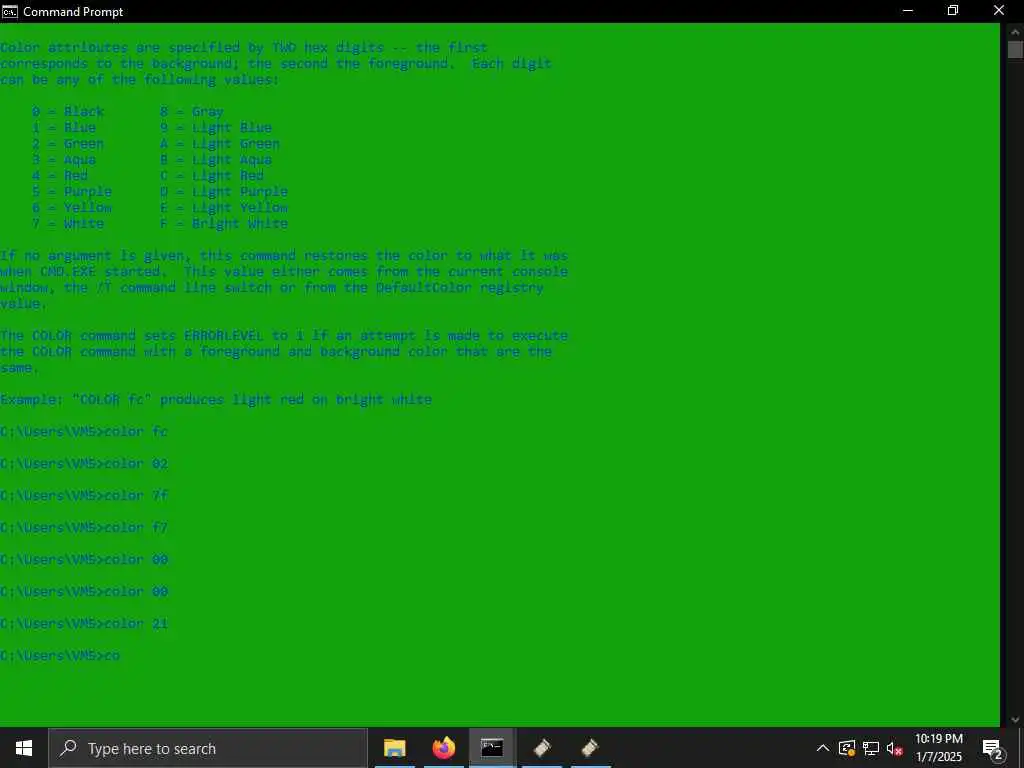Image resolution: width=1024 pixels, height=768 pixels.
Task: Close the Command Prompt window
Action: coord(999,11)
